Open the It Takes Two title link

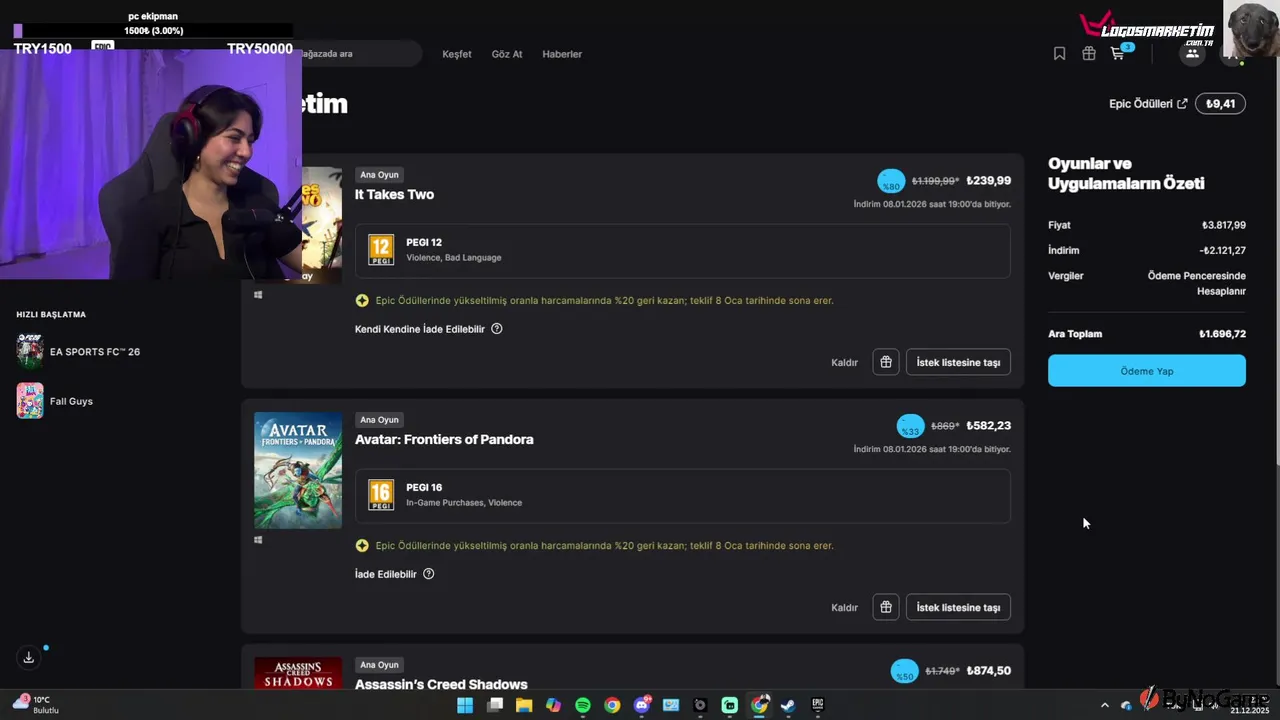coord(394,195)
